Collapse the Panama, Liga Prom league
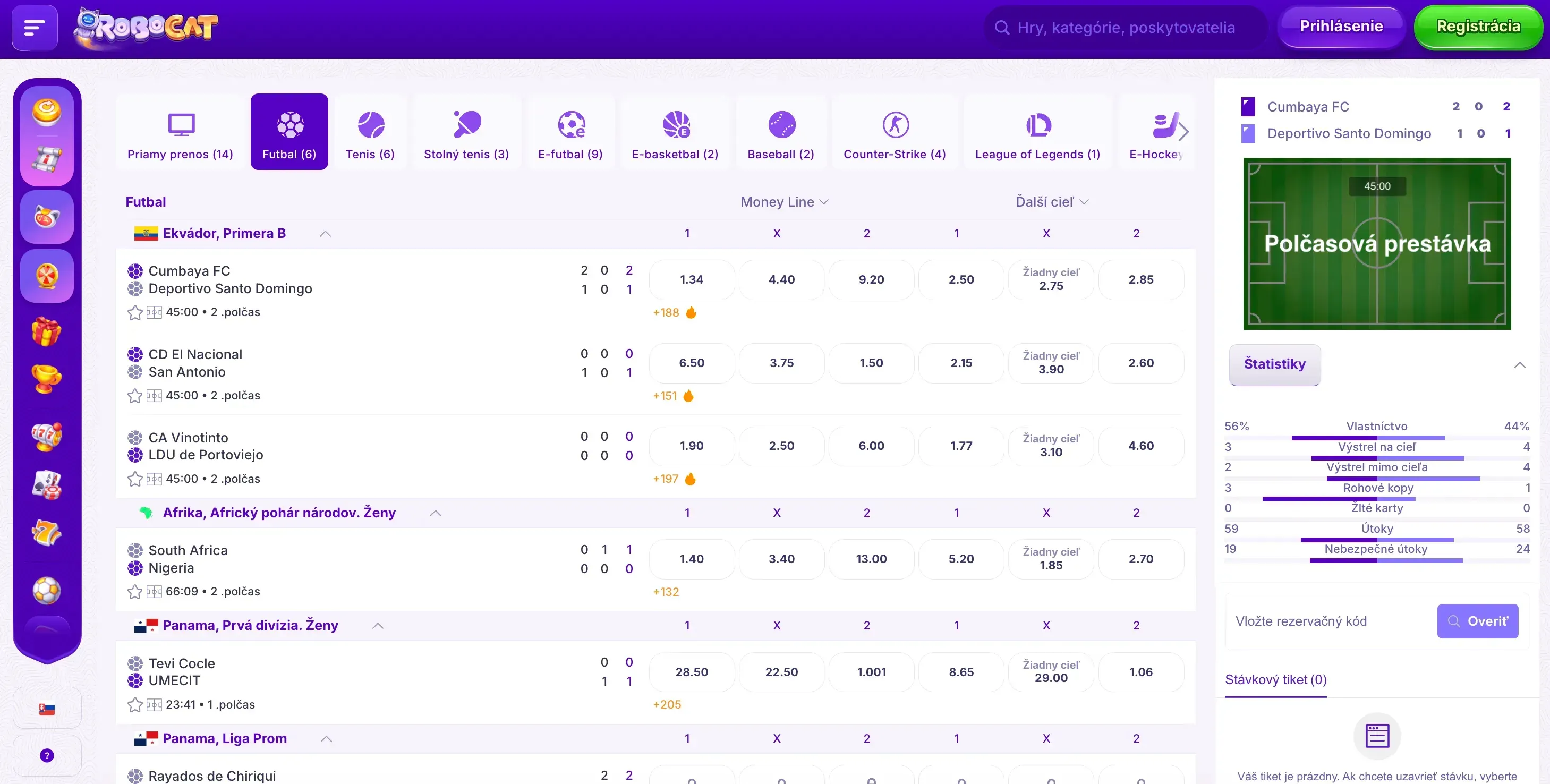 (326, 739)
